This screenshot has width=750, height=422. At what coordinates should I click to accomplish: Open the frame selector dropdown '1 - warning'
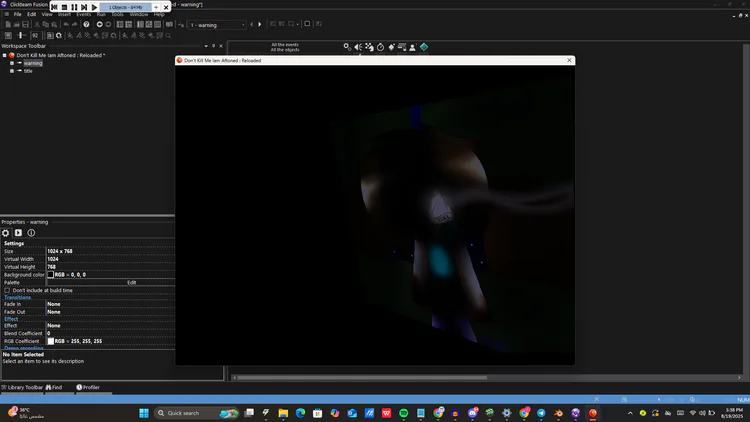tap(217, 25)
